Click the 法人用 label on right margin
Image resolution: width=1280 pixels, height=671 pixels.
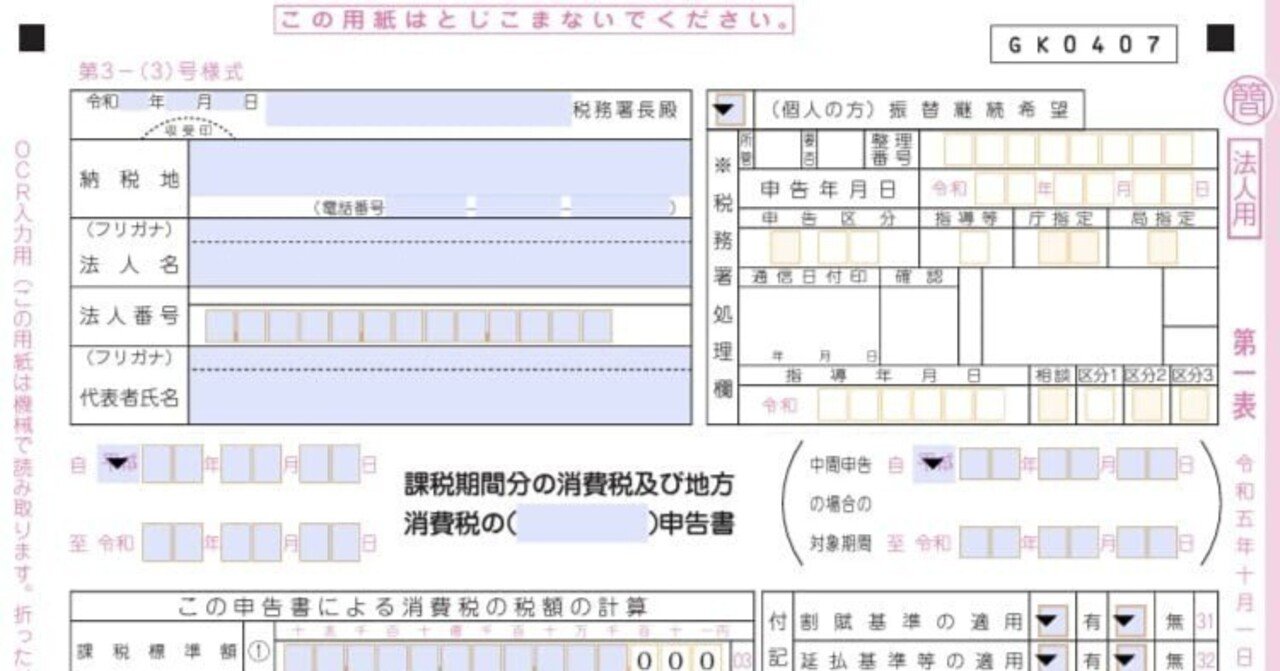click(x=1244, y=190)
